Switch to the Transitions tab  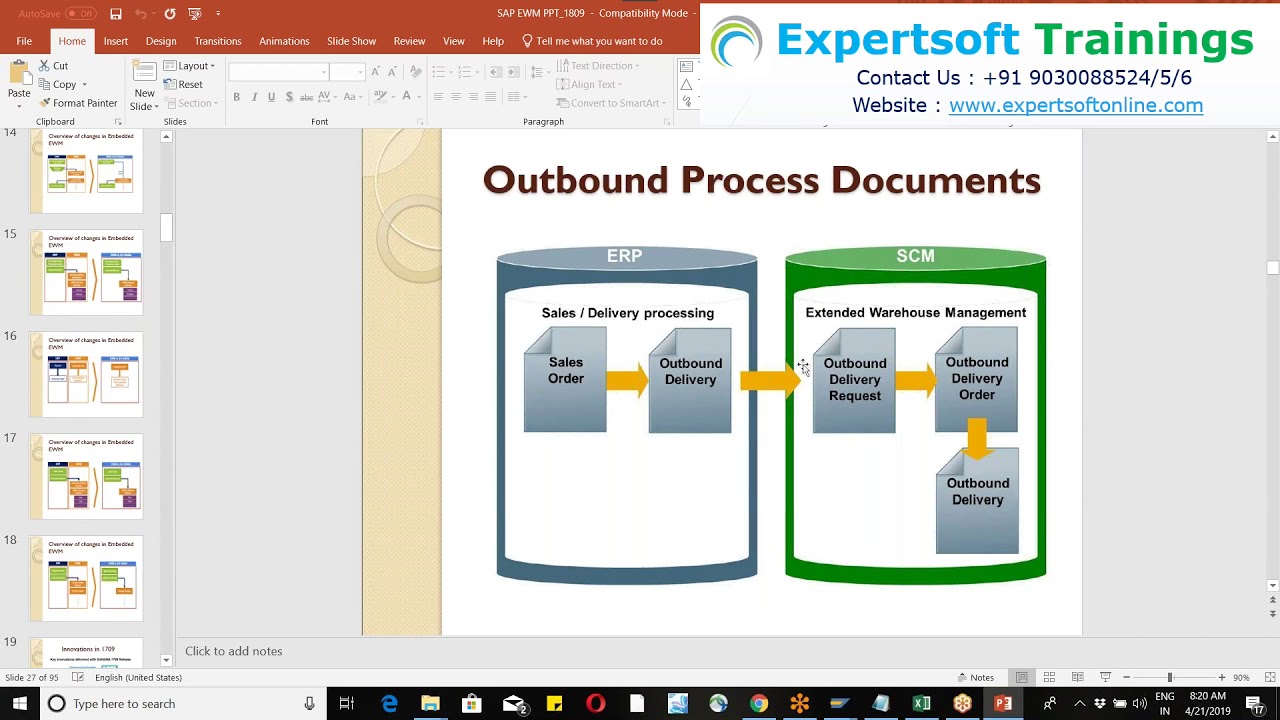(218, 41)
